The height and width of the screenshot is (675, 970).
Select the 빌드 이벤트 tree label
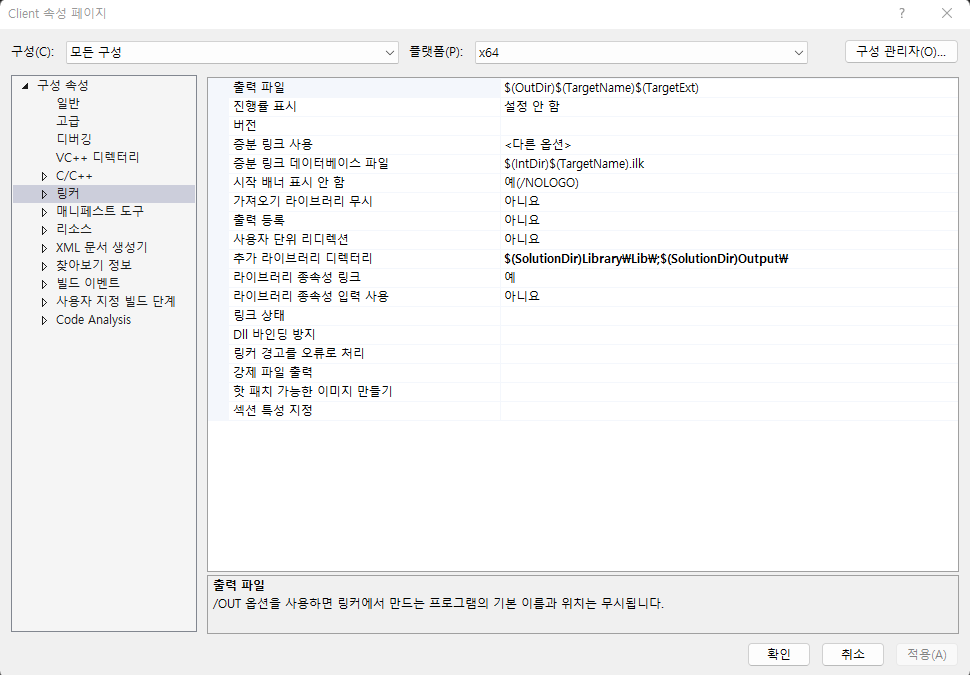[88, 283]
